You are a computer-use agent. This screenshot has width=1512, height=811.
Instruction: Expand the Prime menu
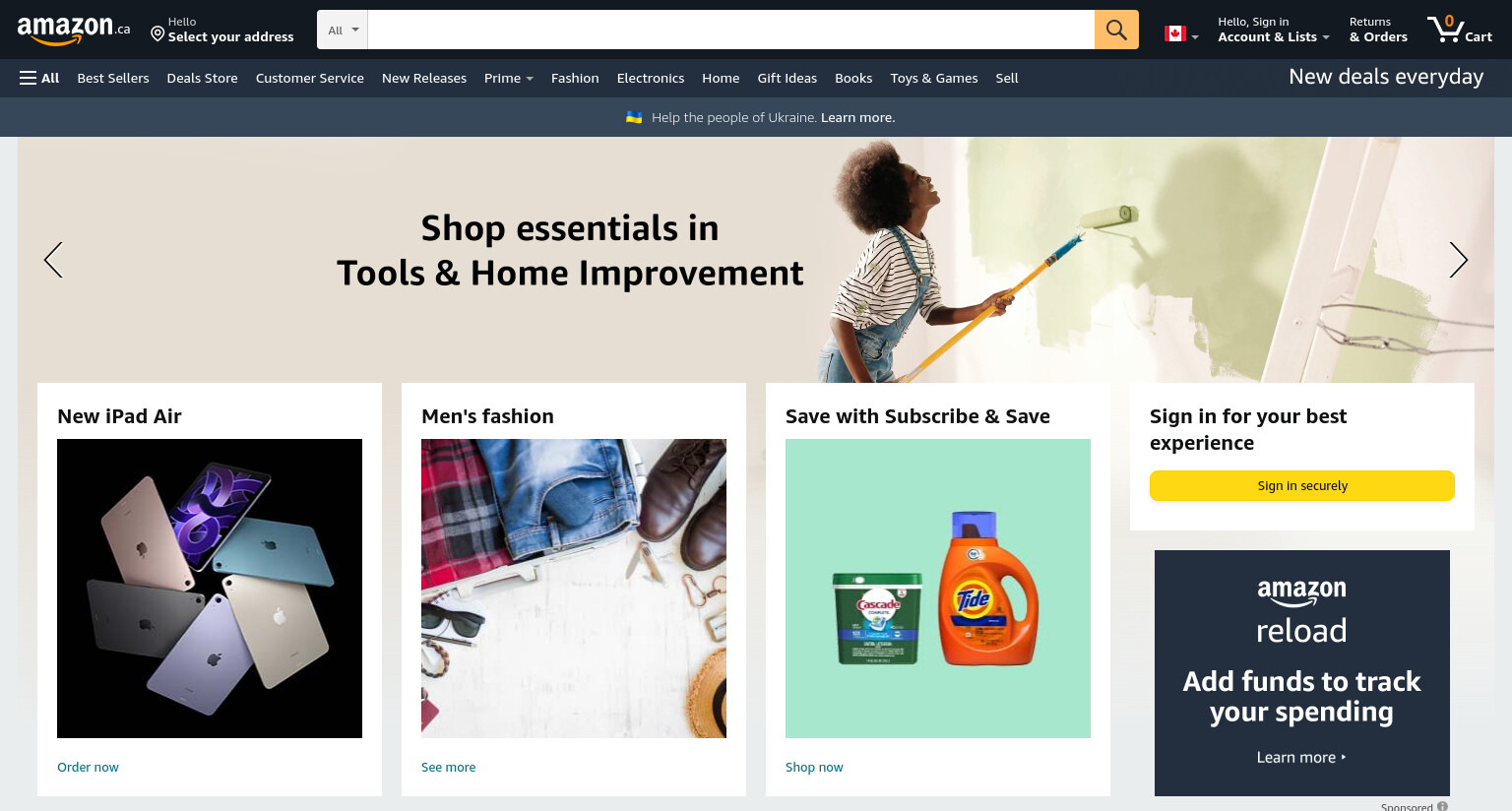(x=508, y=78)
